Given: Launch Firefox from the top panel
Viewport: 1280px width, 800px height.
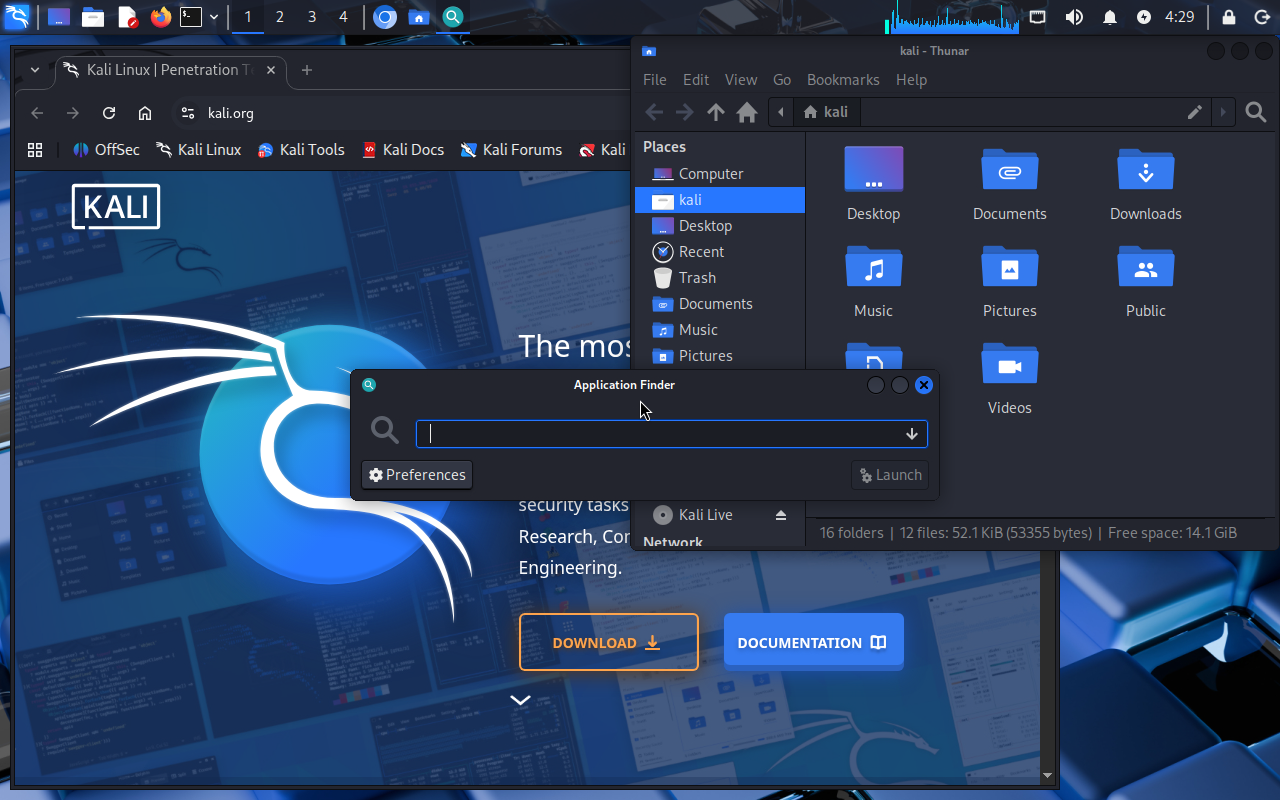Looking at the screenshot, I should tap(160, 17).
